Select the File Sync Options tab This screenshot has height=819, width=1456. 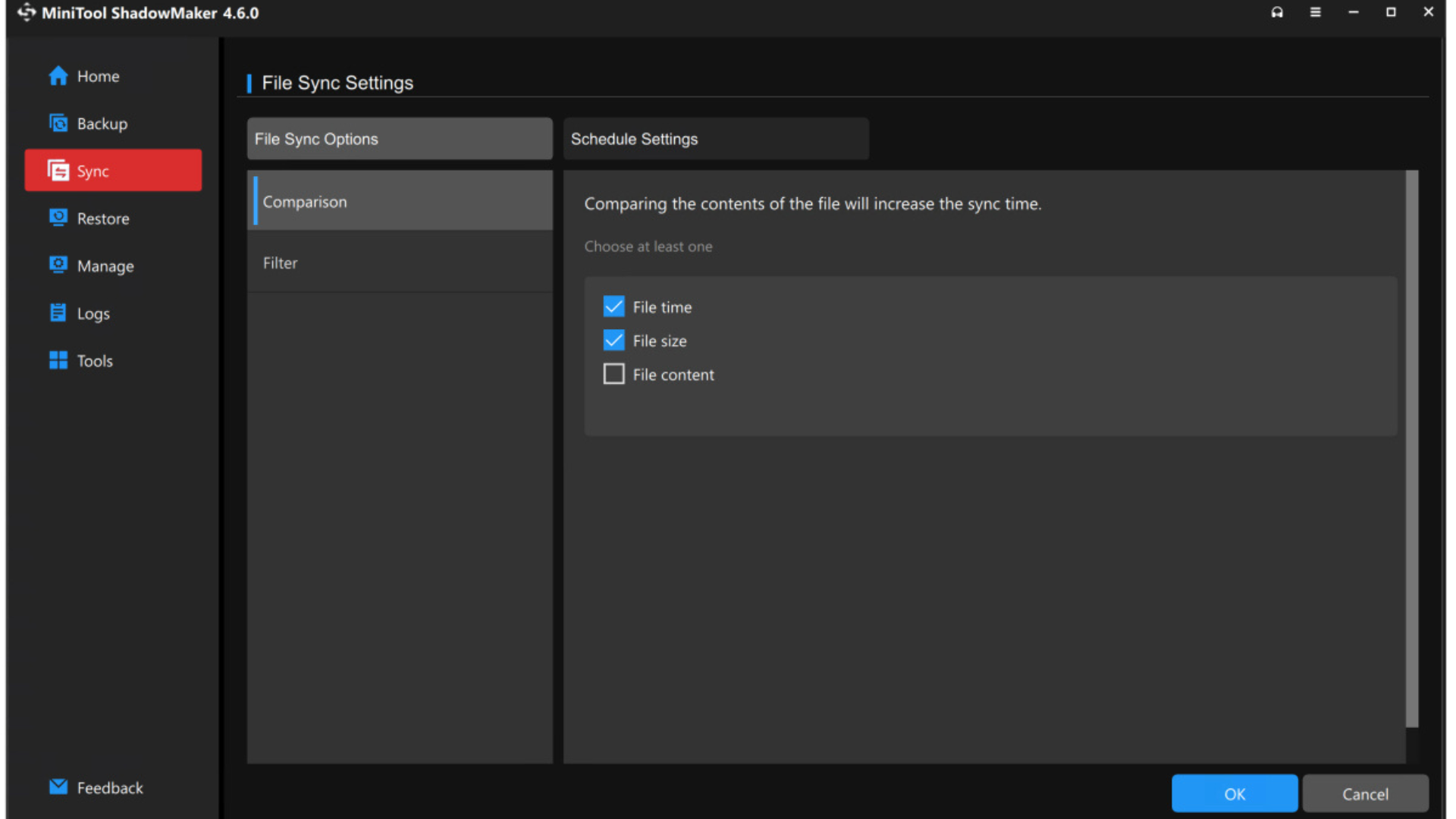coord(399,139)
